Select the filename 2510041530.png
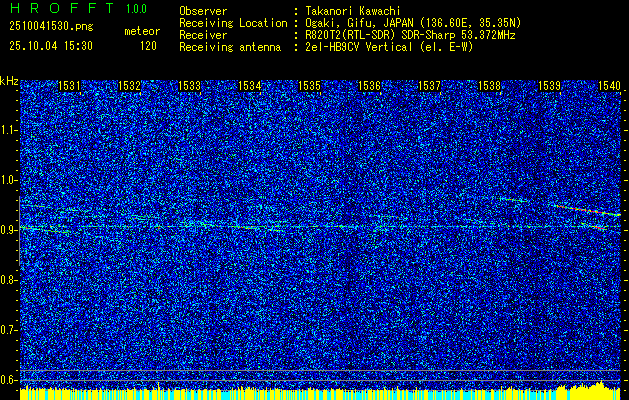Image resolution: width=629 pixels, height=400 pixels. point(51,26)
